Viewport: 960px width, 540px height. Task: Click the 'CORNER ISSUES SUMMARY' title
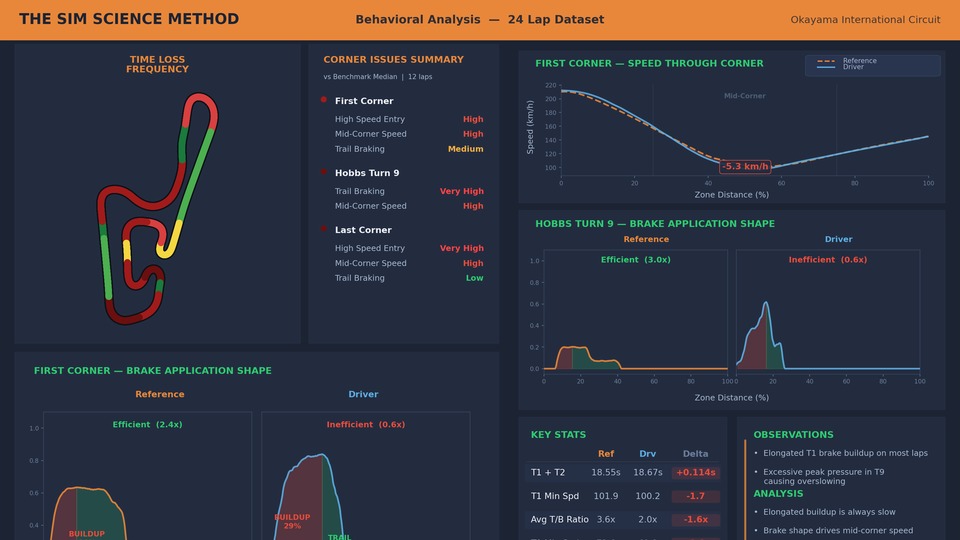pos(393,59)
